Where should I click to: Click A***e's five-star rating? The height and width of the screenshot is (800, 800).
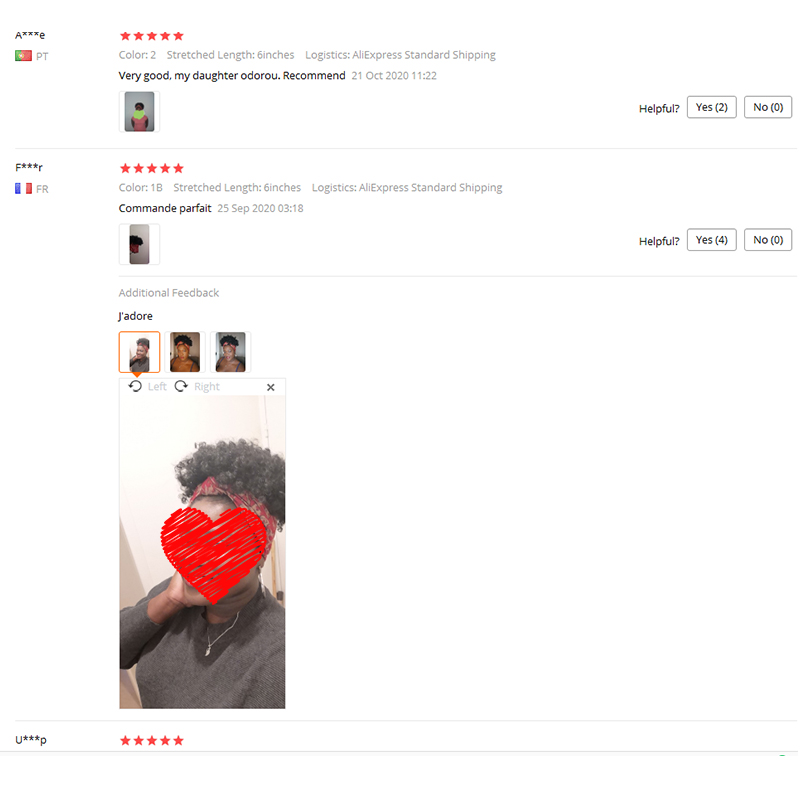point(152,36)
